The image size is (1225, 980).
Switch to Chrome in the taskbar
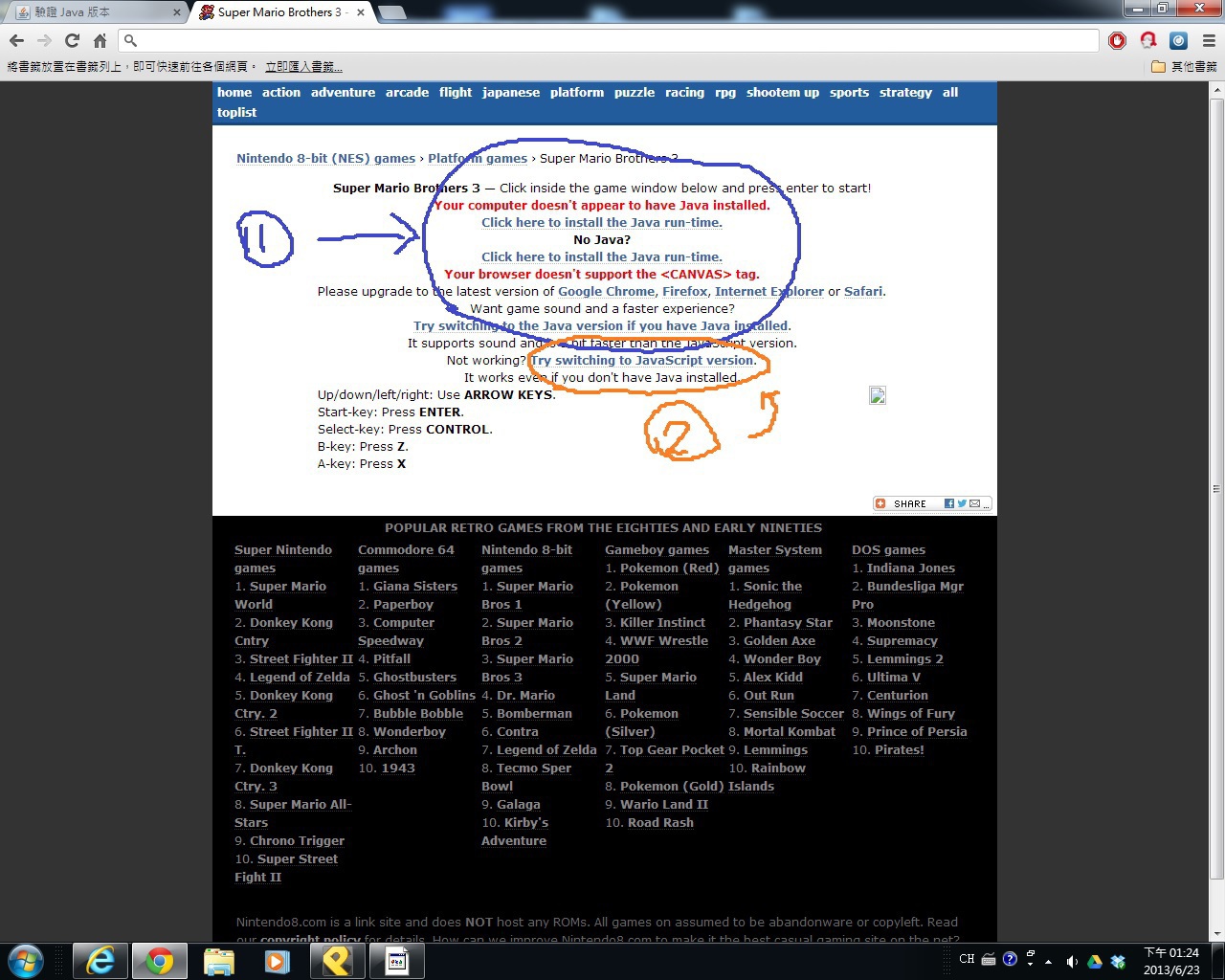click(x=159, y=960)
